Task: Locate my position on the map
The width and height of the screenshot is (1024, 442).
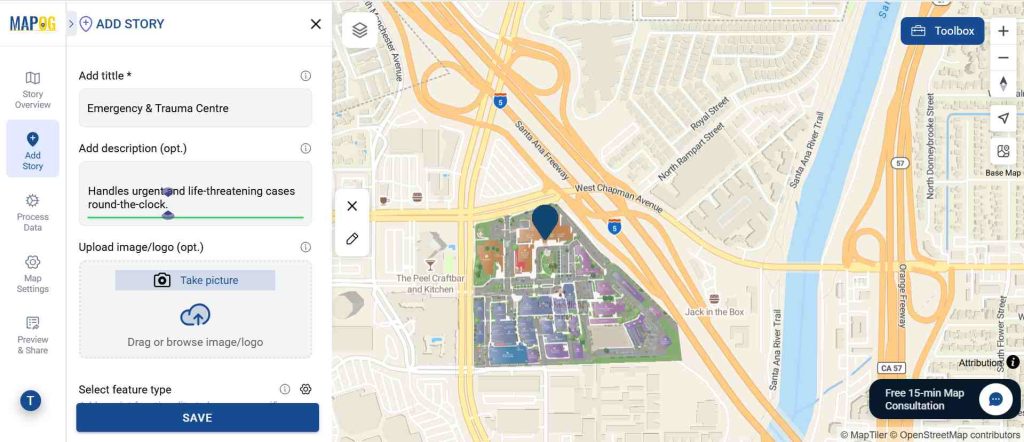Action: click(x=1003, y=119)
